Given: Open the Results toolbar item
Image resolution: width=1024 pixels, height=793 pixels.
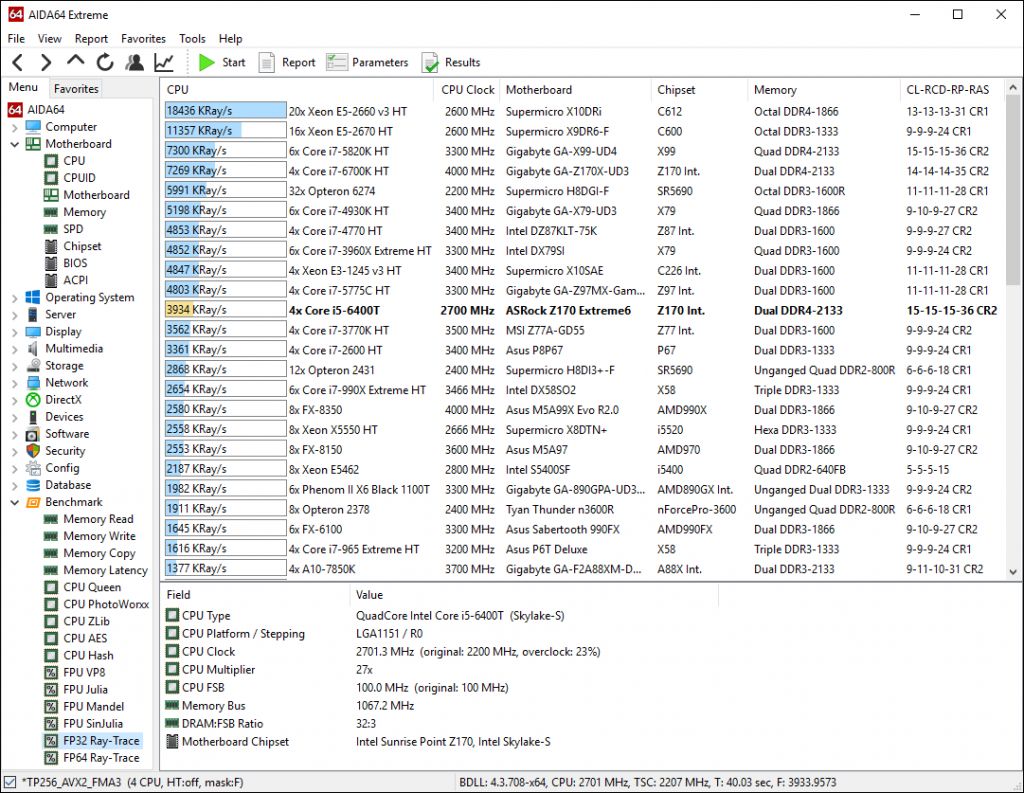Looking at the screenshot, I should coord(451,62).
